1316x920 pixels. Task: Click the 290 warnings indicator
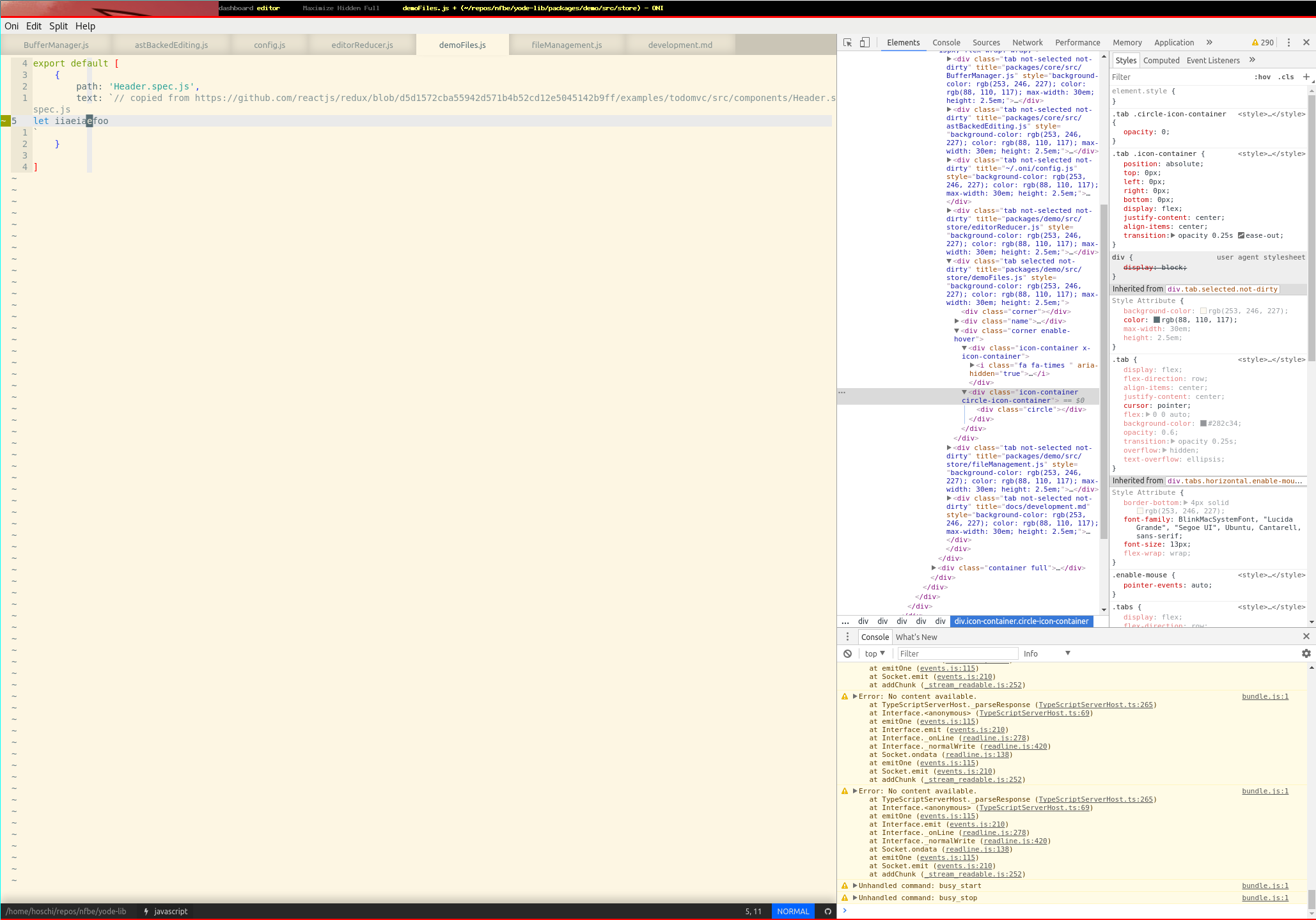(1262, 42)
